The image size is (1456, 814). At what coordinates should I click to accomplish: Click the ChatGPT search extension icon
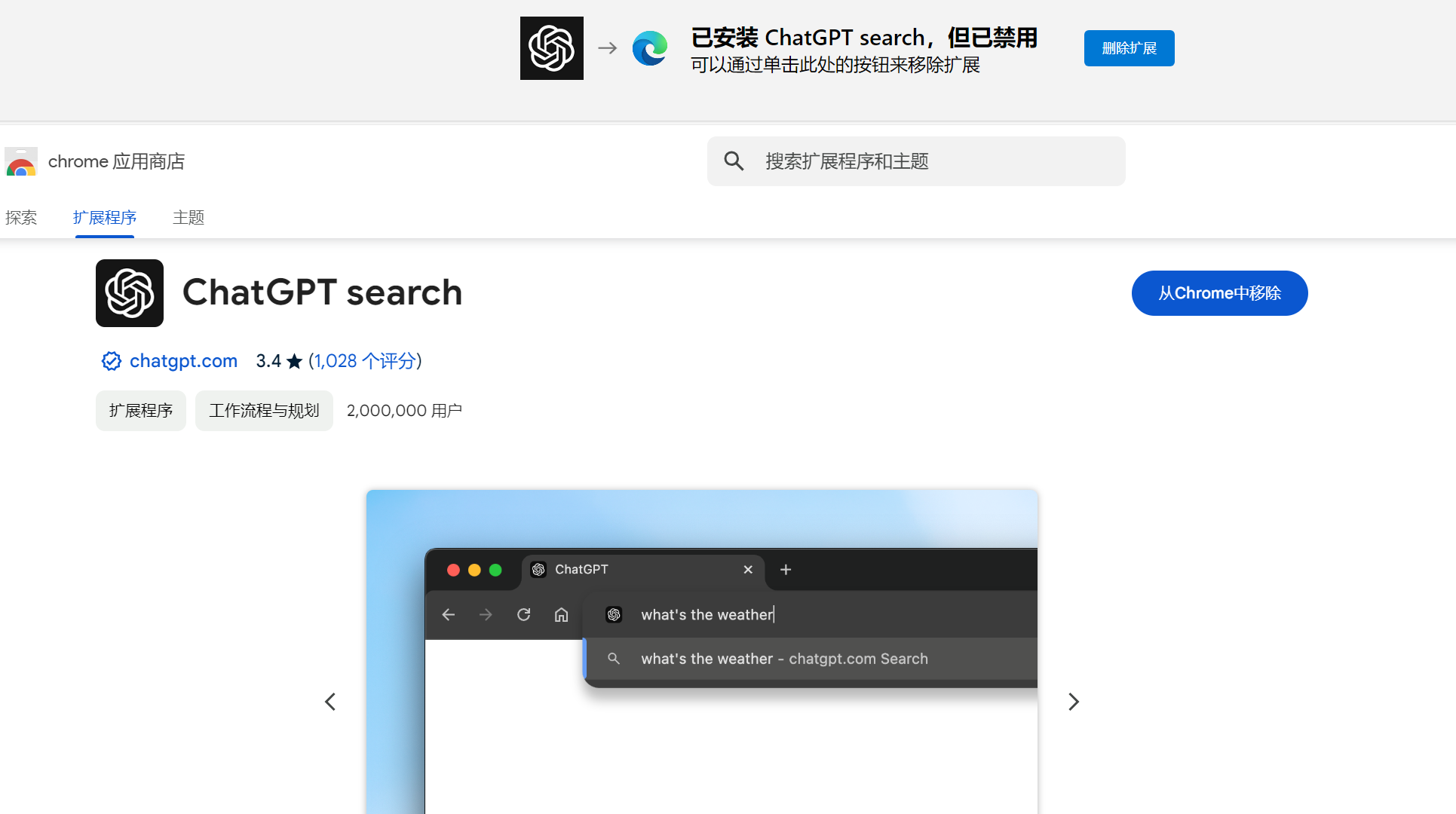tap(130, 293)
